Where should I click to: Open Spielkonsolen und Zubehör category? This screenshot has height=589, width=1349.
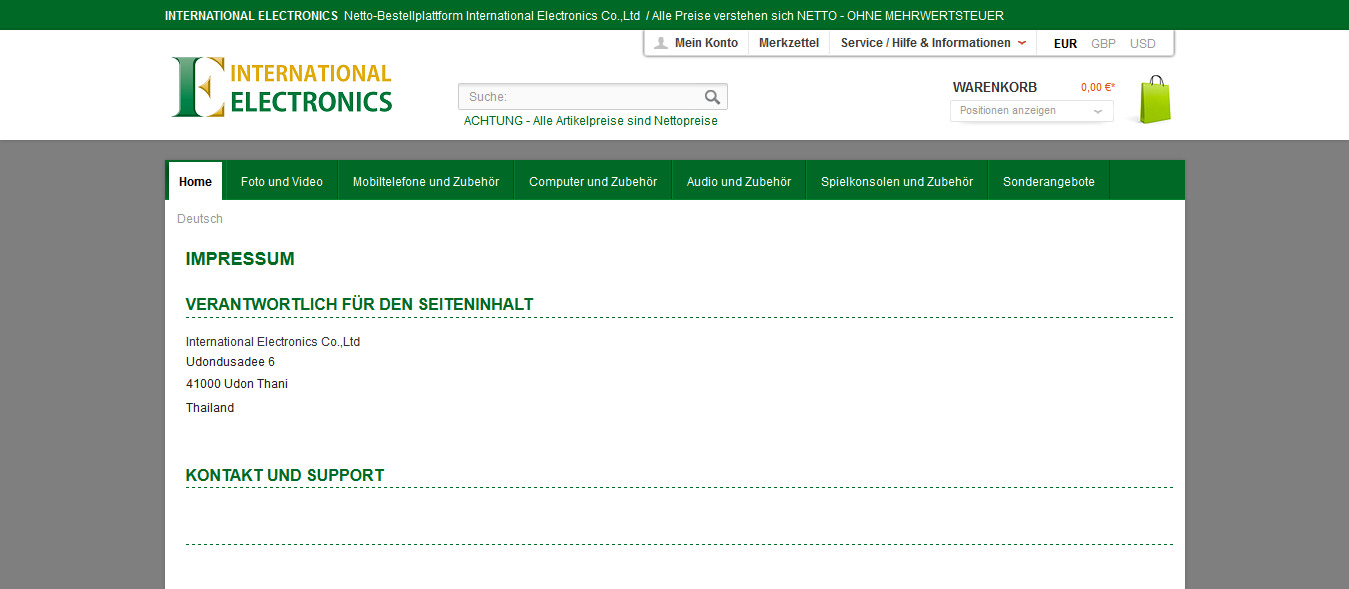(x=897, y=181)
